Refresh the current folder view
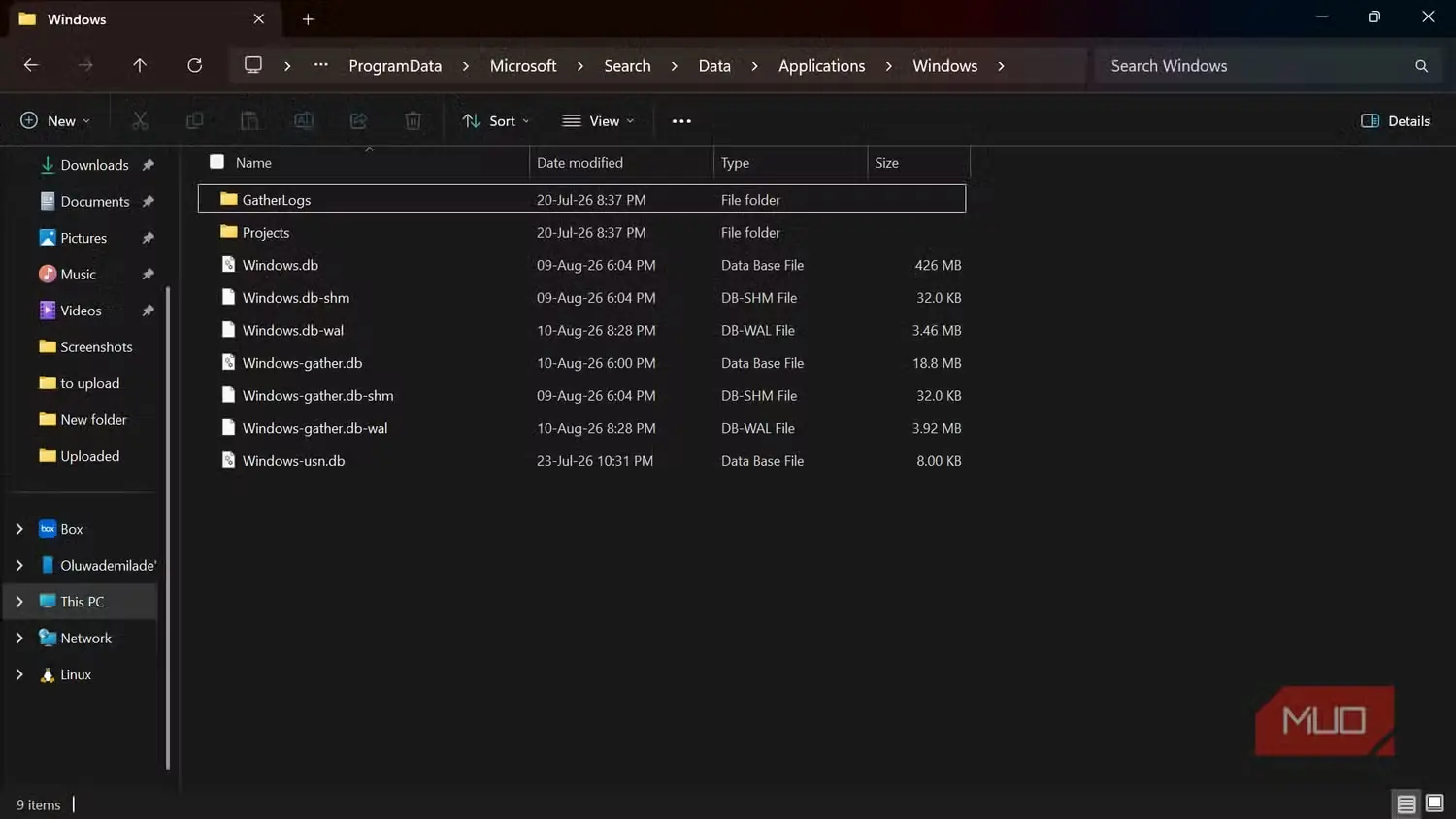Viewport: 1456px width, 819px height. point(195,65)
